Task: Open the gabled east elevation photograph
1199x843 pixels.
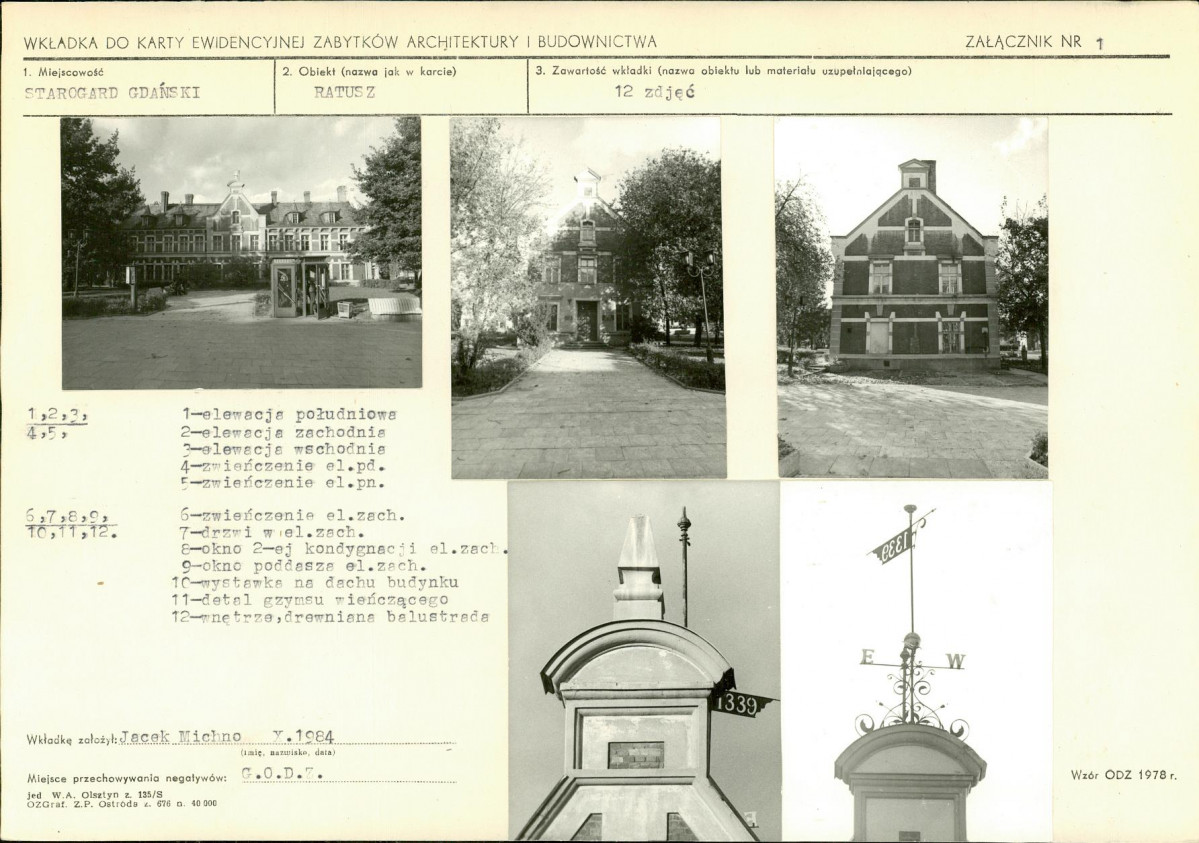Action: pyautogui.click(x=912, y=297)
